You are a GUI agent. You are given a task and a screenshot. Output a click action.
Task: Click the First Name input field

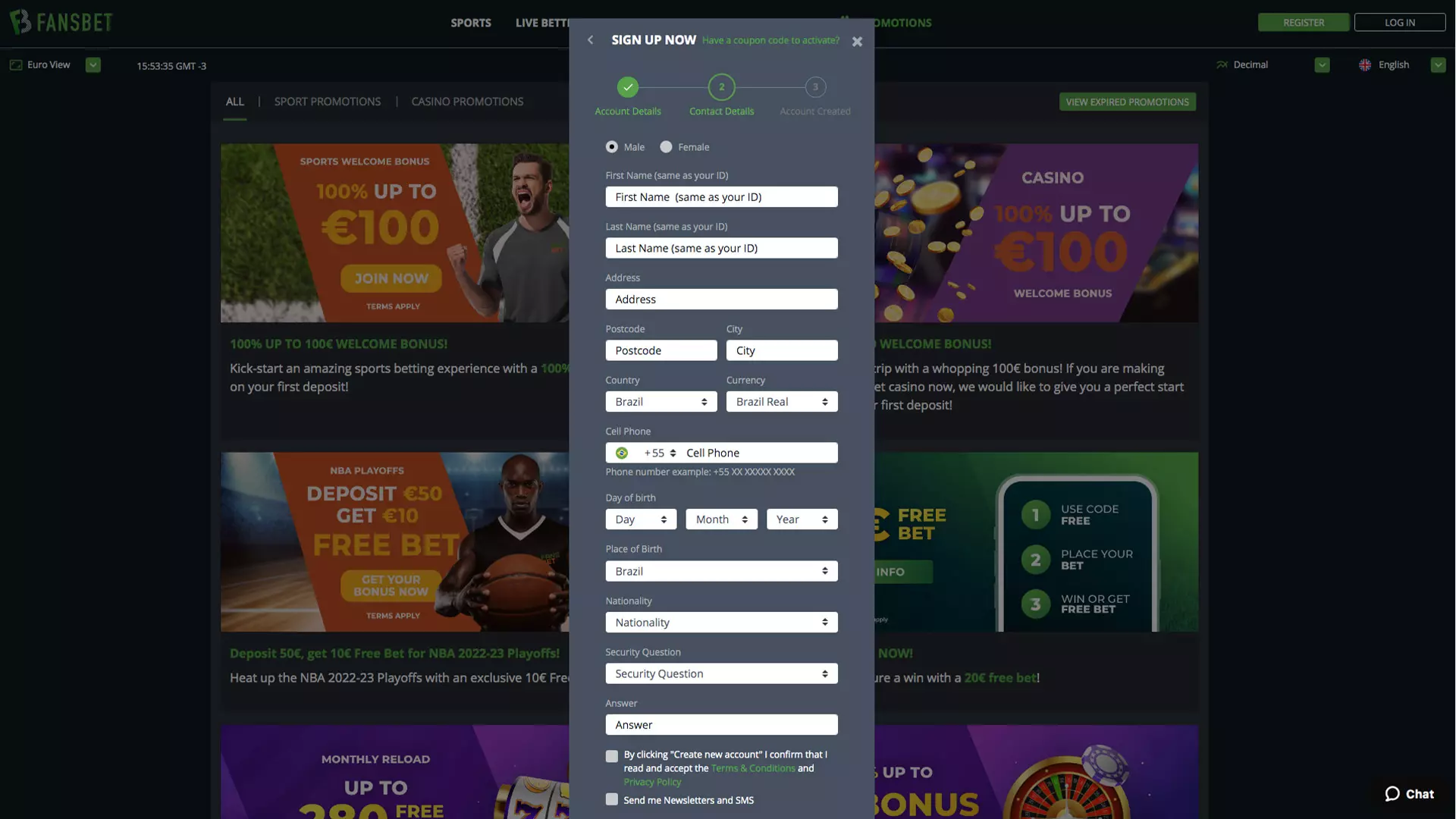(721, 196)
